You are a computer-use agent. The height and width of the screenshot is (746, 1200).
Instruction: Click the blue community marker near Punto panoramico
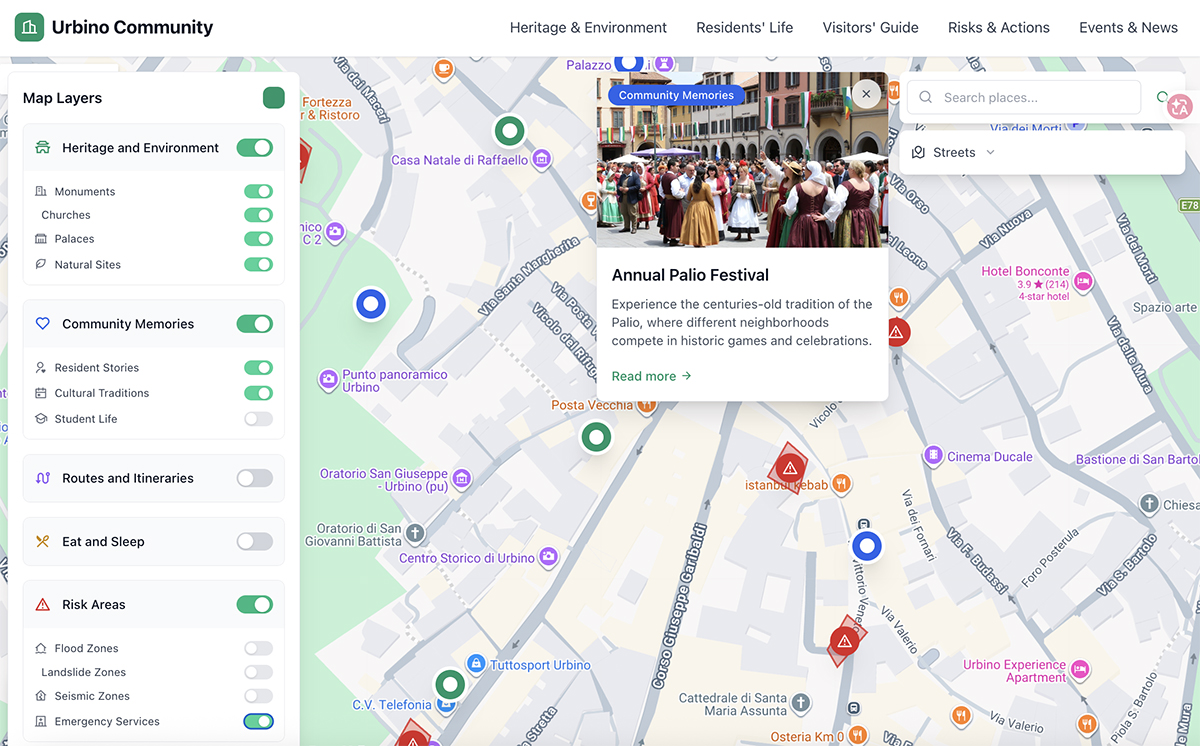[371, 303]
